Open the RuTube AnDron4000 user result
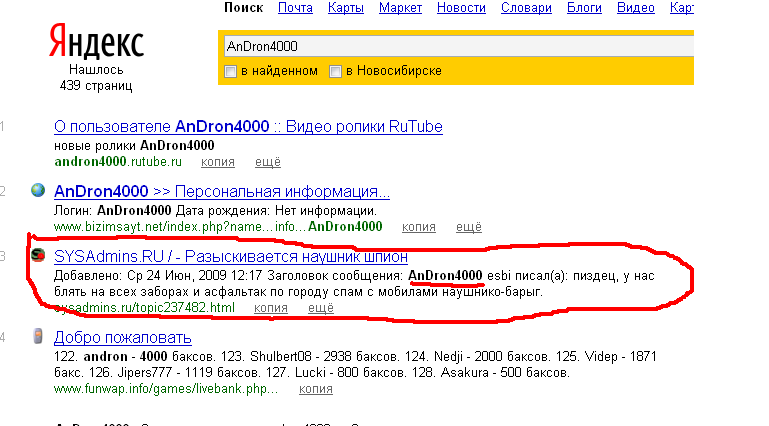The image size is (769, 426). point(248,126)
